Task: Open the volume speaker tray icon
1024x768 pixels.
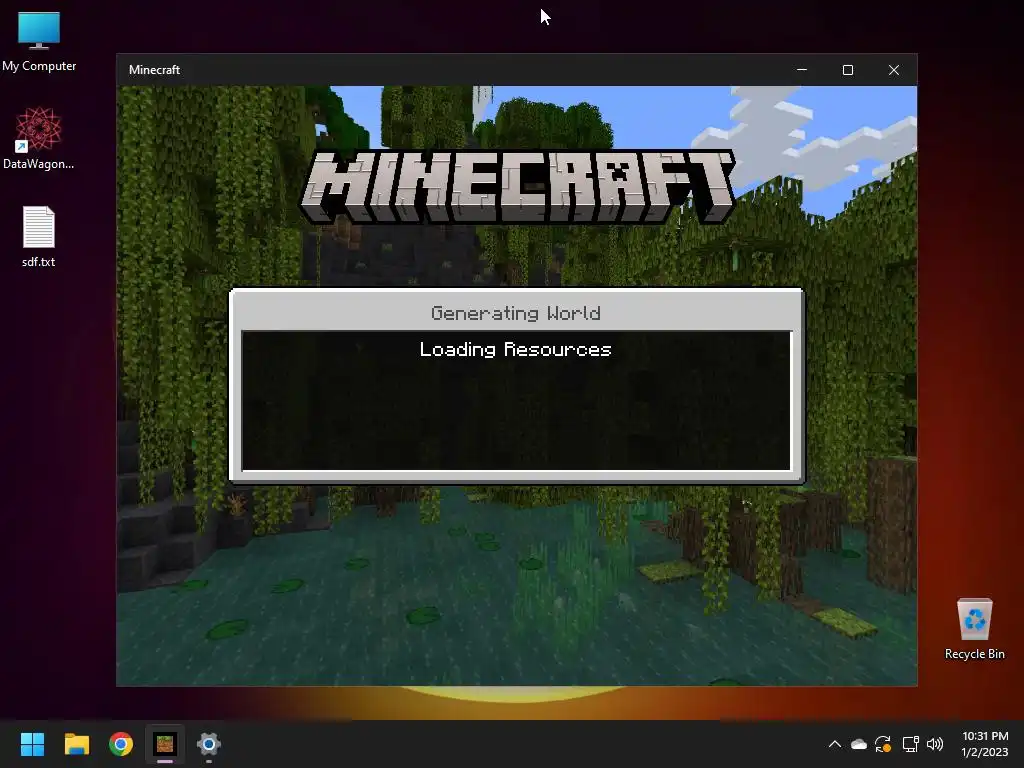Action: point(935,744)
